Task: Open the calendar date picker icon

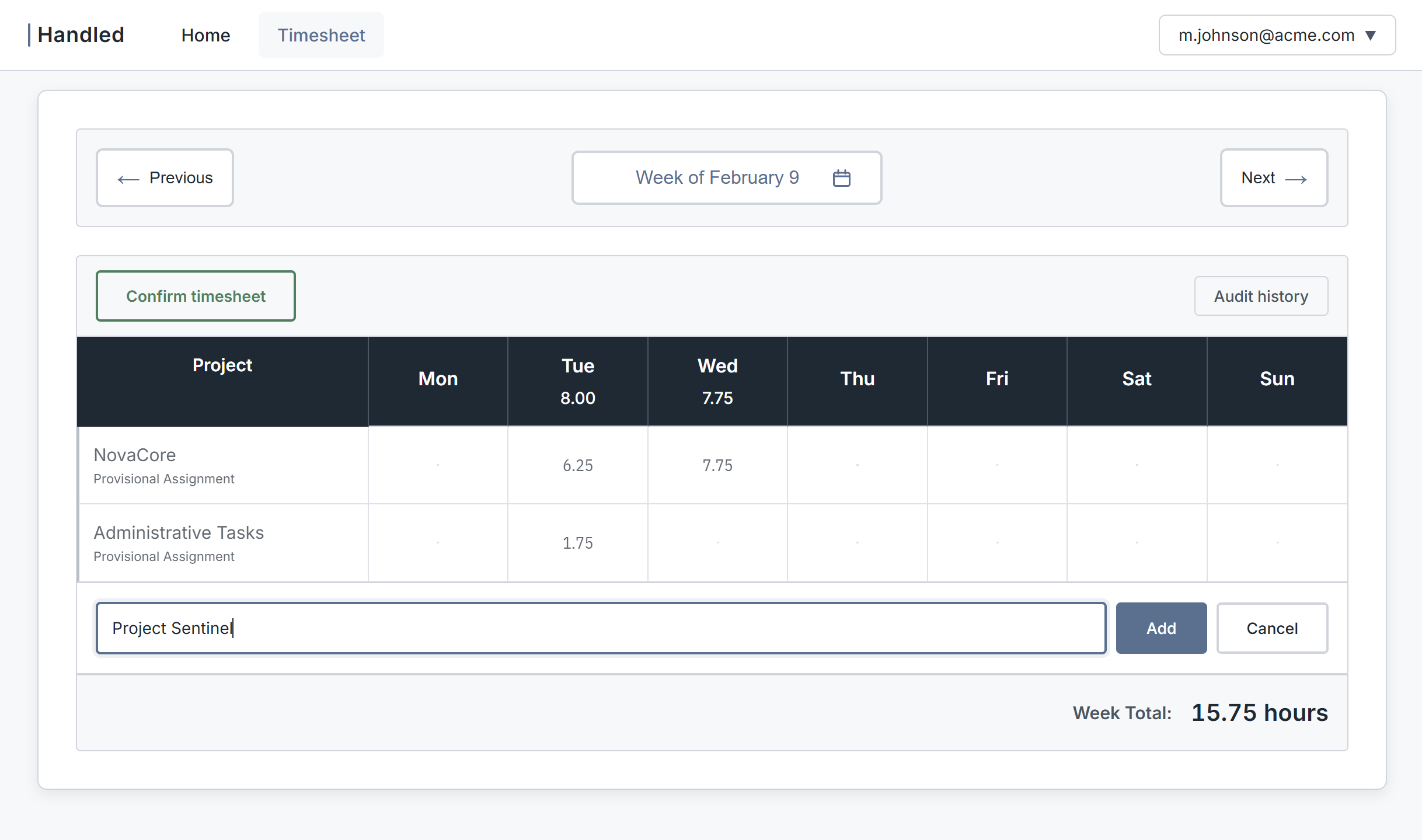Action: coord(841,177)
